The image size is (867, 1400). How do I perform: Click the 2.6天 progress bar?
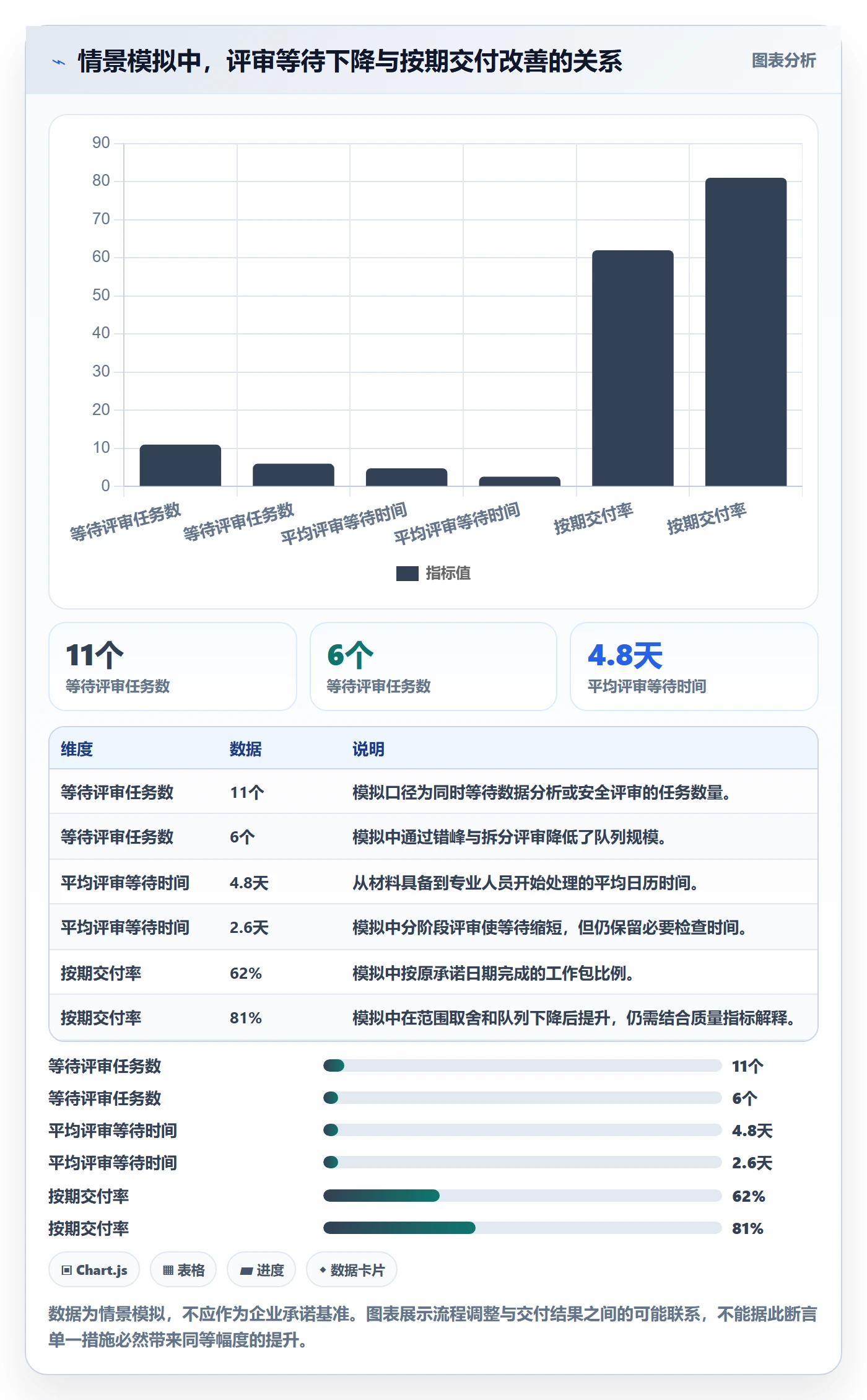pos(522,1162)
